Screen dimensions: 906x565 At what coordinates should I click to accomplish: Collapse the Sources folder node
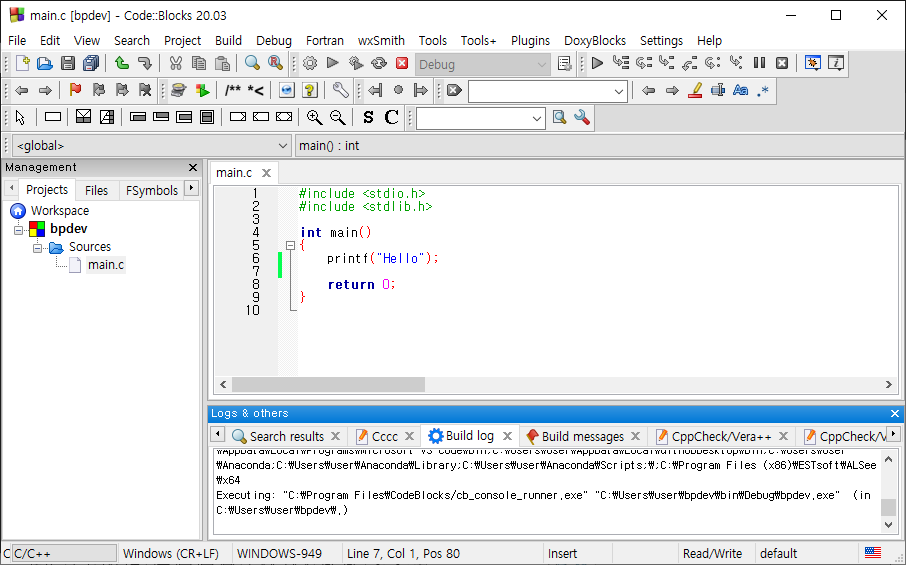[x=38, y=248]
